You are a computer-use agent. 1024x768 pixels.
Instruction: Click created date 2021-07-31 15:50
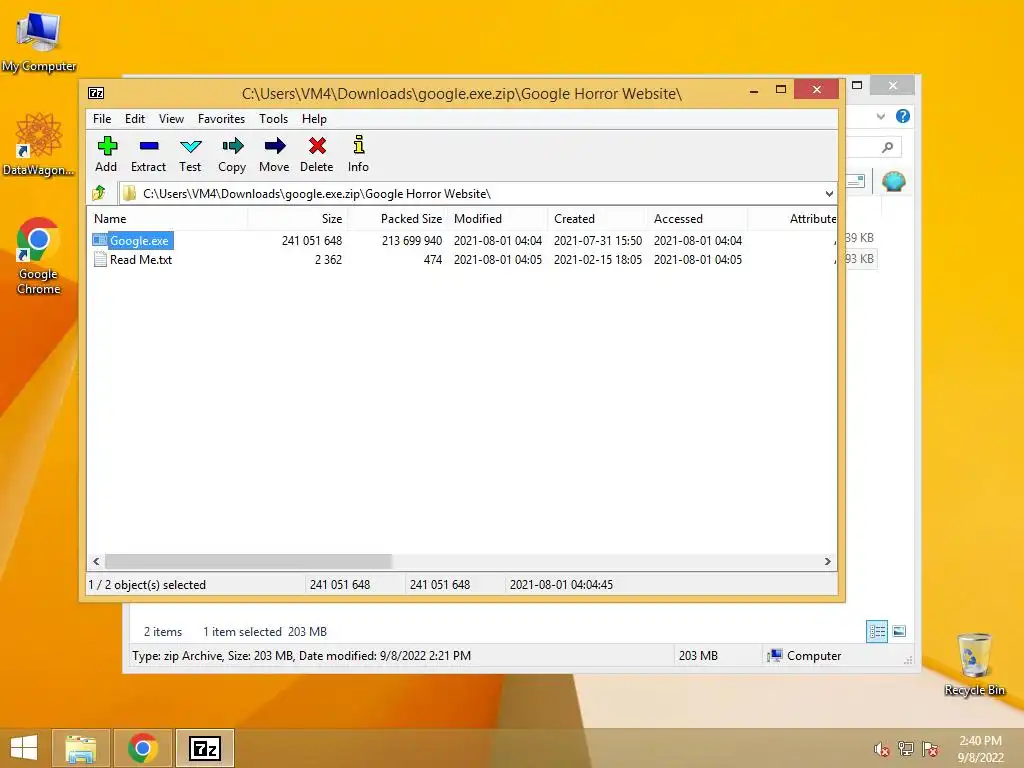(x=598, y=241)
